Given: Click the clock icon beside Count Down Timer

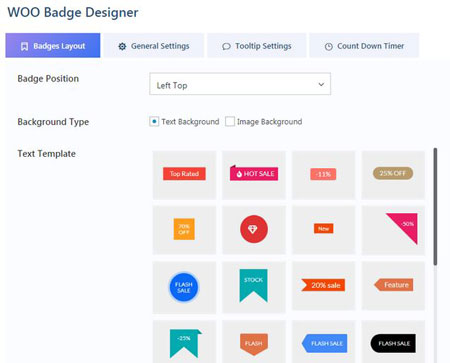Looking at the screenshot, I should [329, 47].
